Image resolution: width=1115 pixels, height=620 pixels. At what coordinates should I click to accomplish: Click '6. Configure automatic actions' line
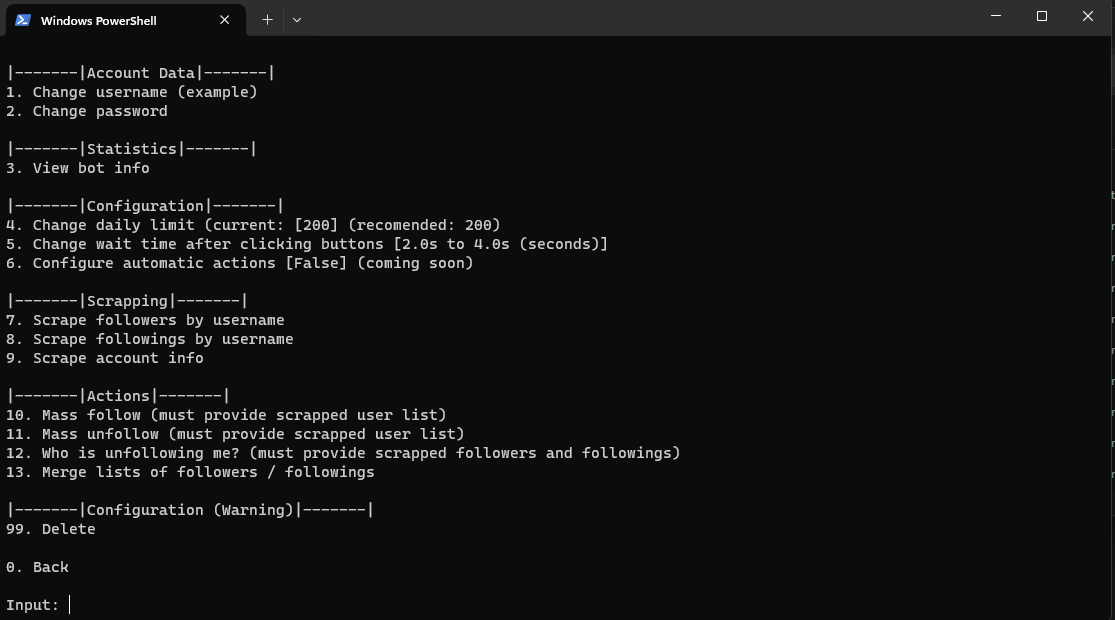[x=240, y=264]
